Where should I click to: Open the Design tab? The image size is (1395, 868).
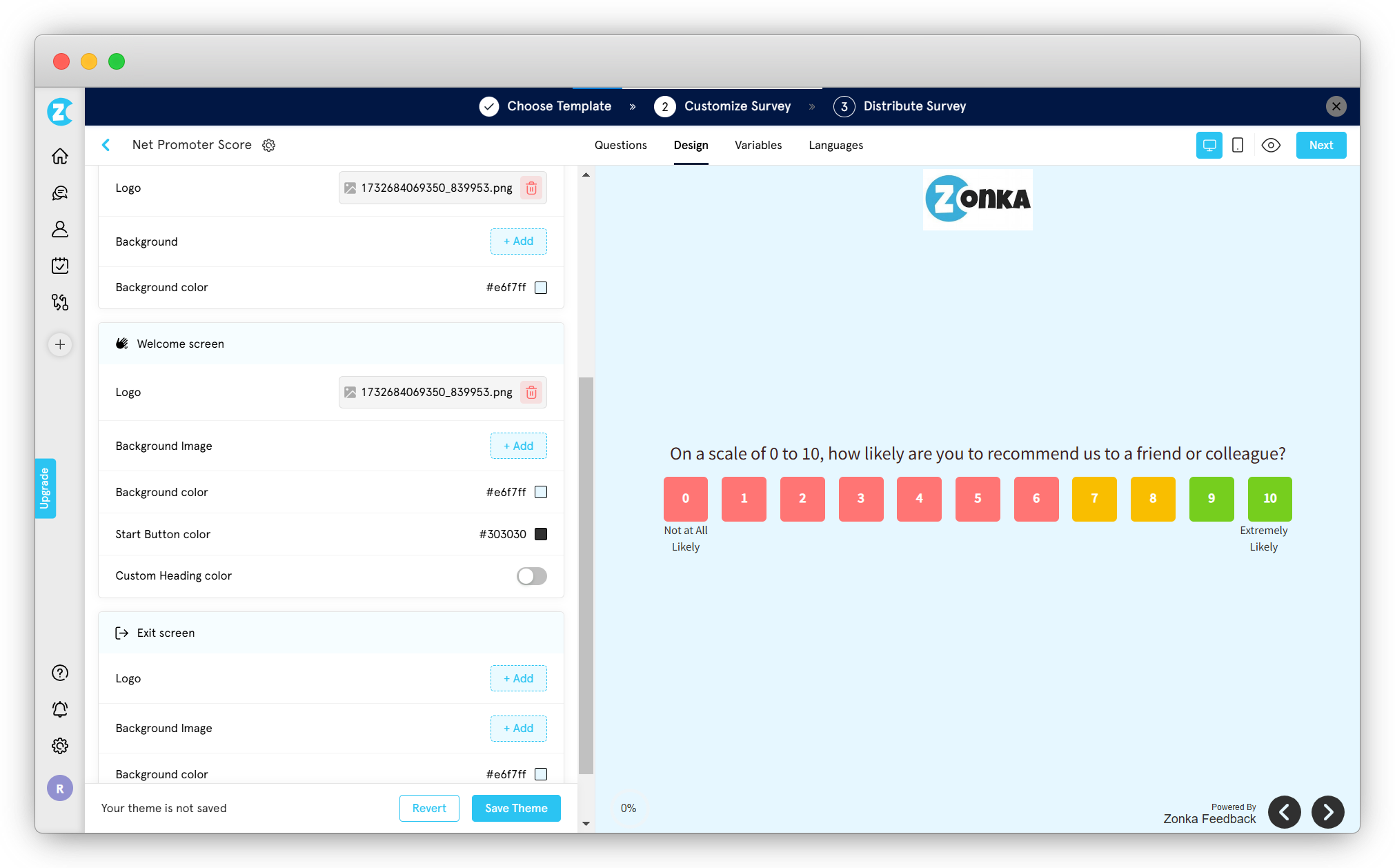pos(691,145)
